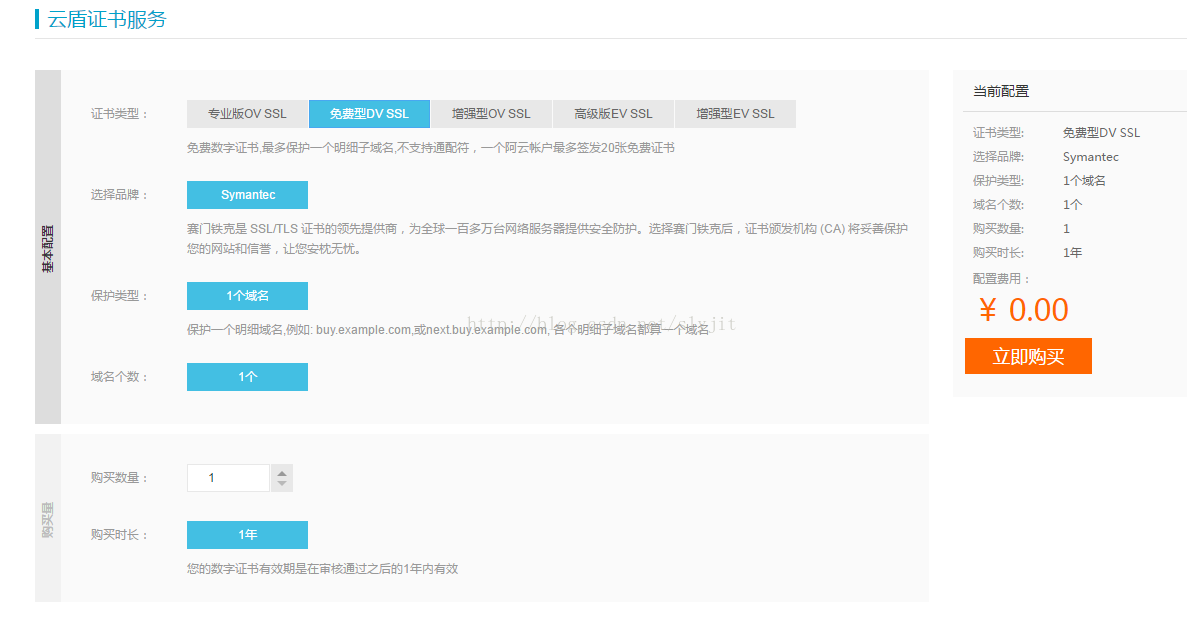Click the Symantec value in 当前配置 summary
This screenshot has height=627, width=1187.
point(1090,157)
